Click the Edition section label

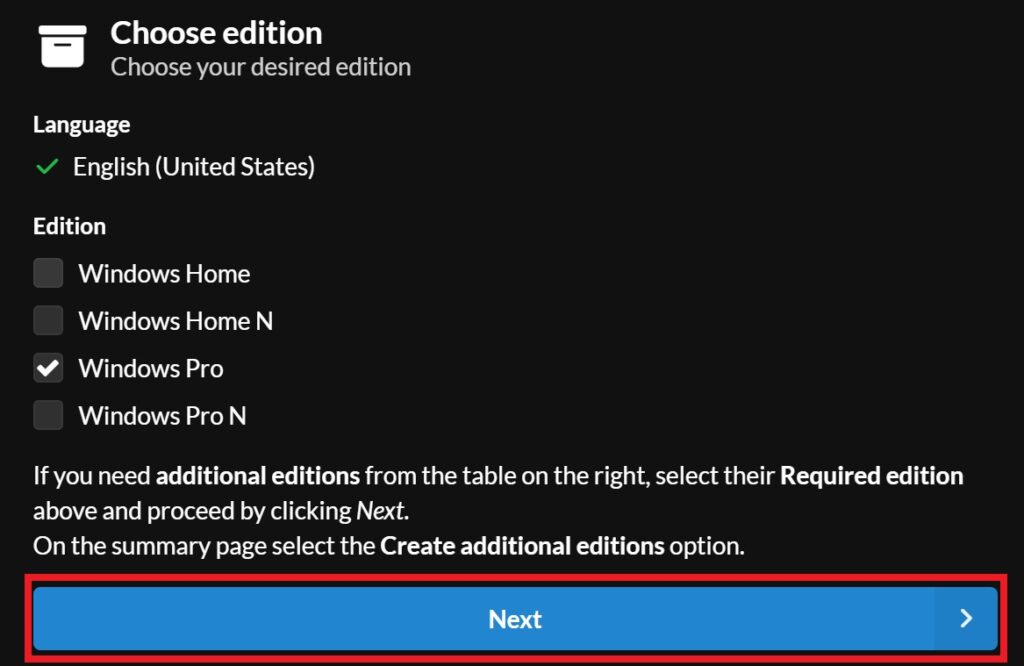[x=69, y=227]
